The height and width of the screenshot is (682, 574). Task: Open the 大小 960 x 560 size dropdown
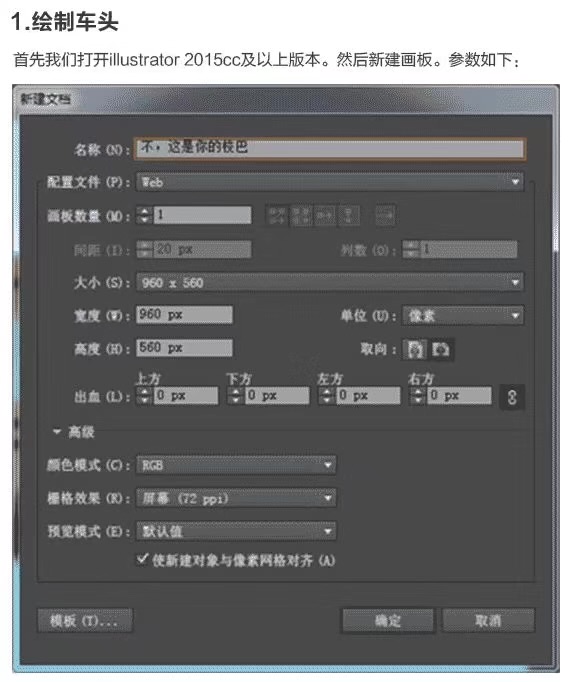(330, 283)
